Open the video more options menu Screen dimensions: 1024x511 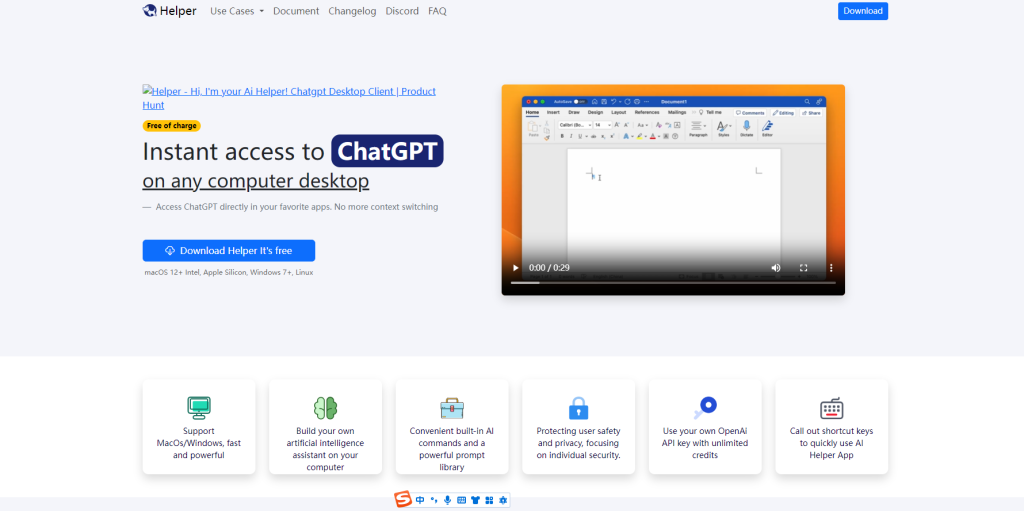(831, 268)
